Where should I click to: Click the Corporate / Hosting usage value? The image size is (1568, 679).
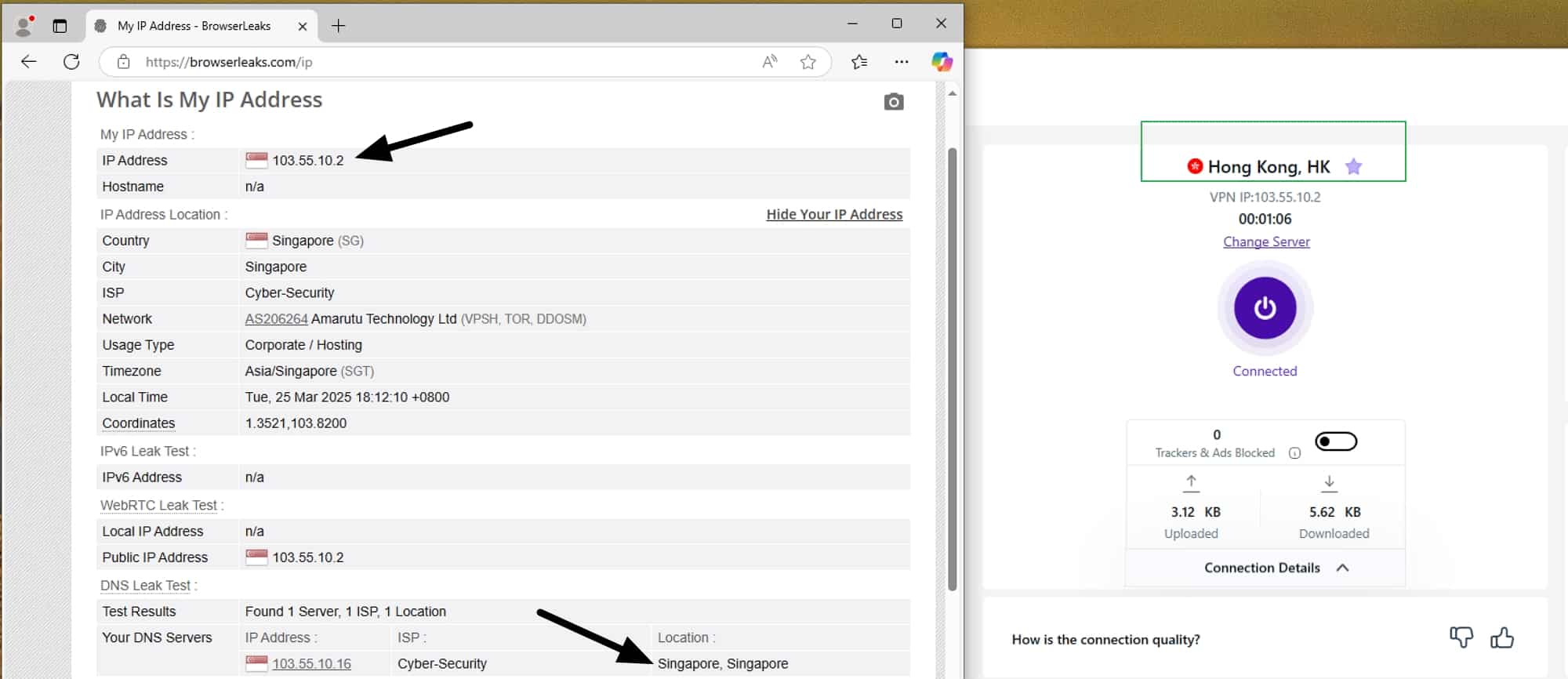[303, 345]
